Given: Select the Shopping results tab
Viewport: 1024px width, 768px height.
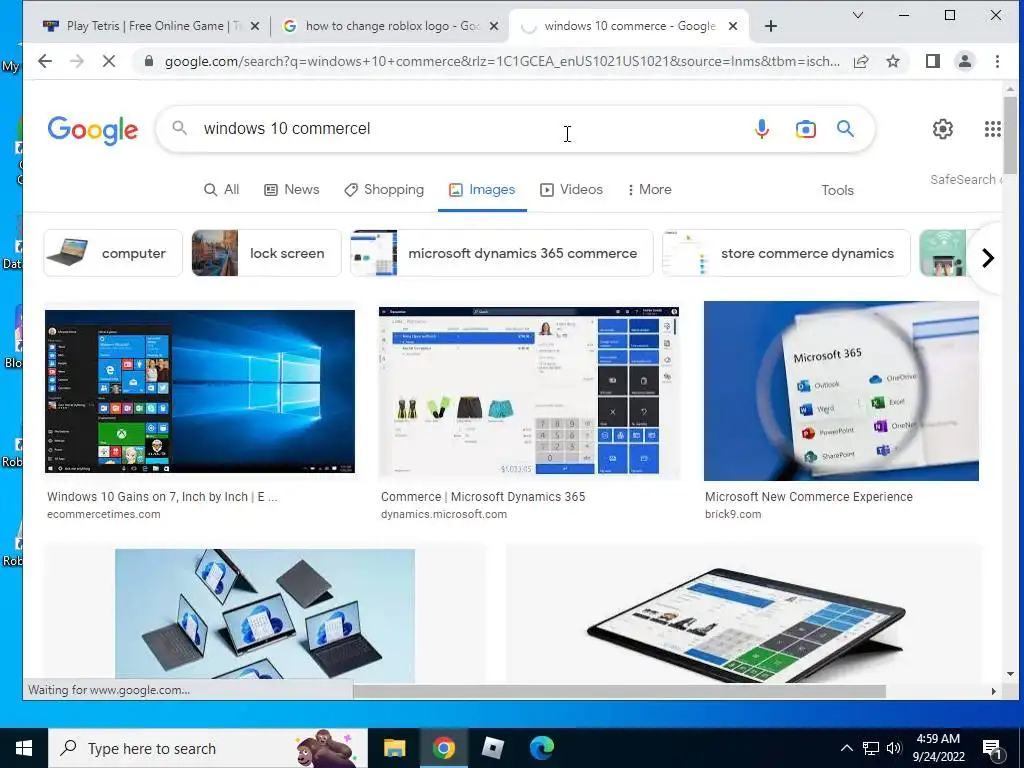Looking at the screenshot, I should (x=384, y=189).
